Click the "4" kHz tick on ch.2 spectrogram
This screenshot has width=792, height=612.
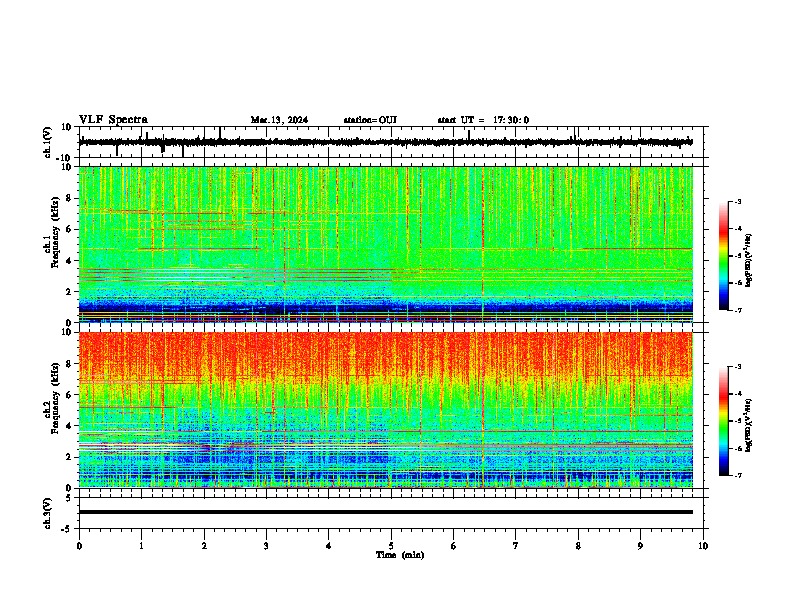pyautogui.click(x=69, y=426)
